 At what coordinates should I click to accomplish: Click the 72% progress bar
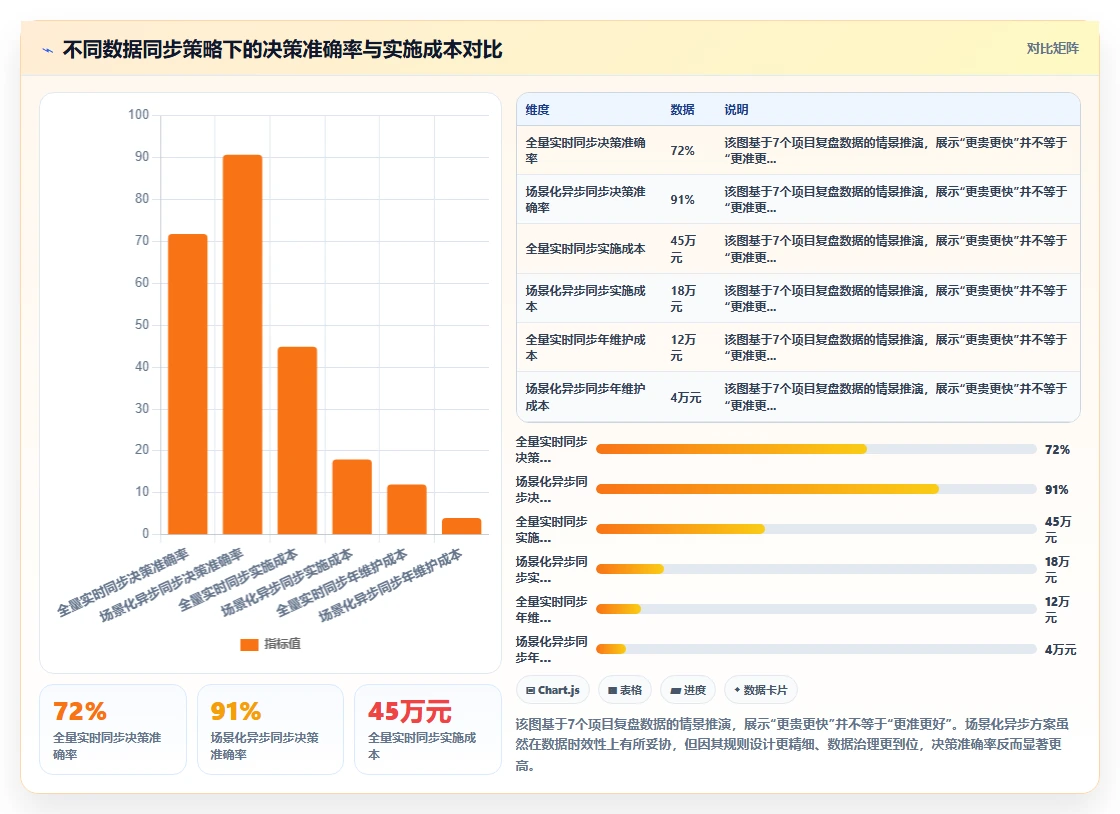[x=816, y=449]
